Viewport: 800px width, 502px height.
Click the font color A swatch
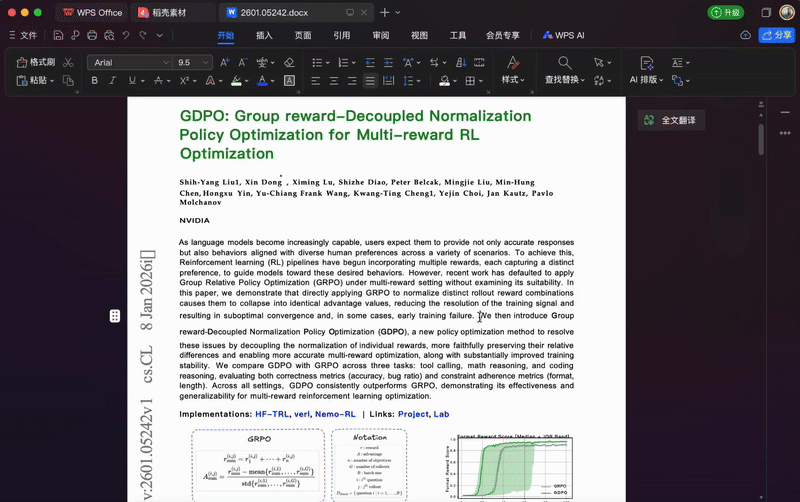[261, 80]
